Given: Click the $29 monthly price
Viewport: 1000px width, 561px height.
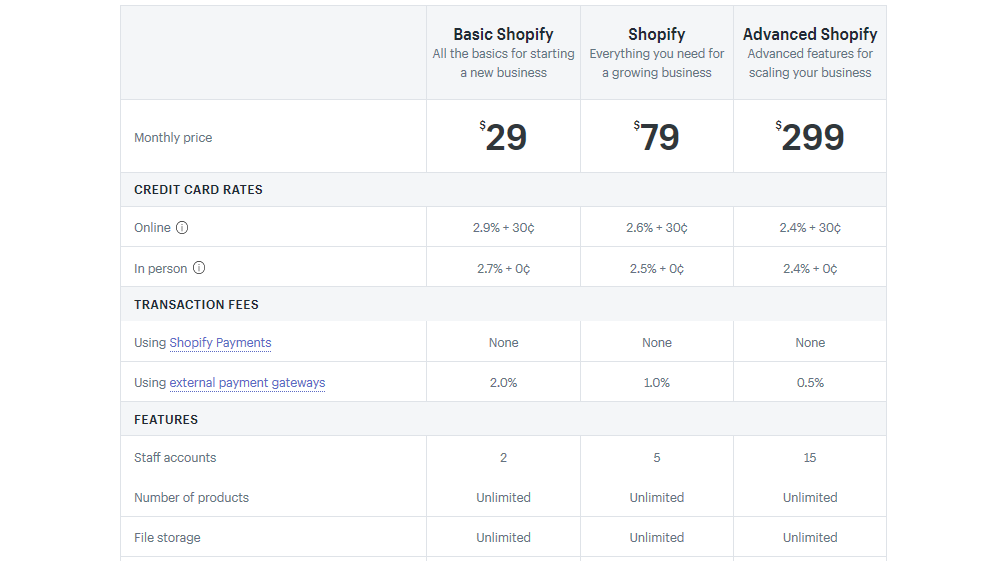Looking at the screenshot, I should (503, 136).
